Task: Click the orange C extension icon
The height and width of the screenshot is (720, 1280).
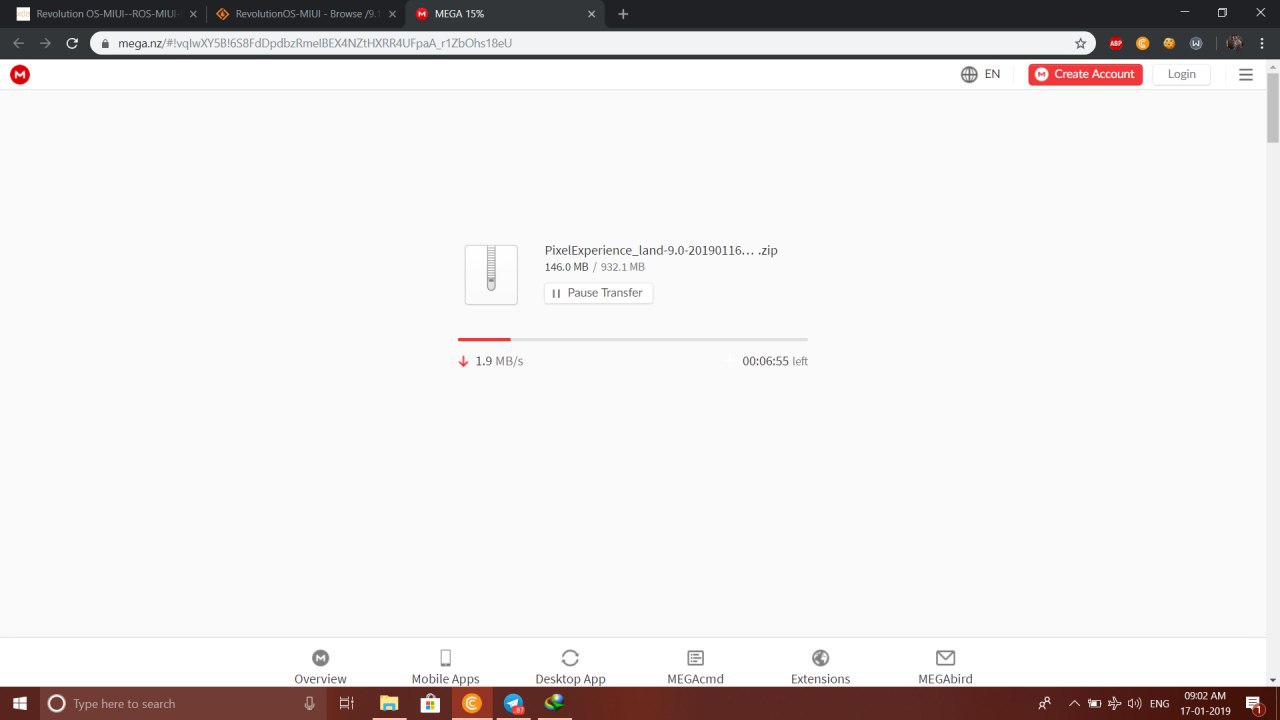Action: point(1142,43)
